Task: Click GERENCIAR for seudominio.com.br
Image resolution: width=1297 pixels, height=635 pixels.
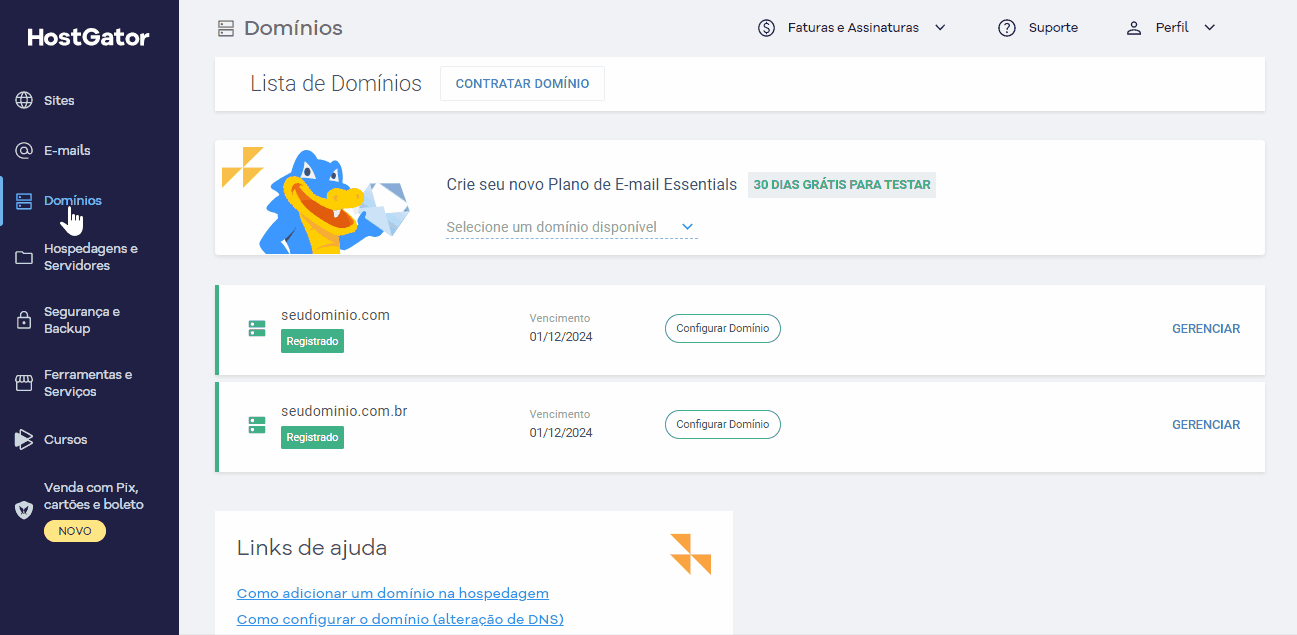Action: 1206,425
